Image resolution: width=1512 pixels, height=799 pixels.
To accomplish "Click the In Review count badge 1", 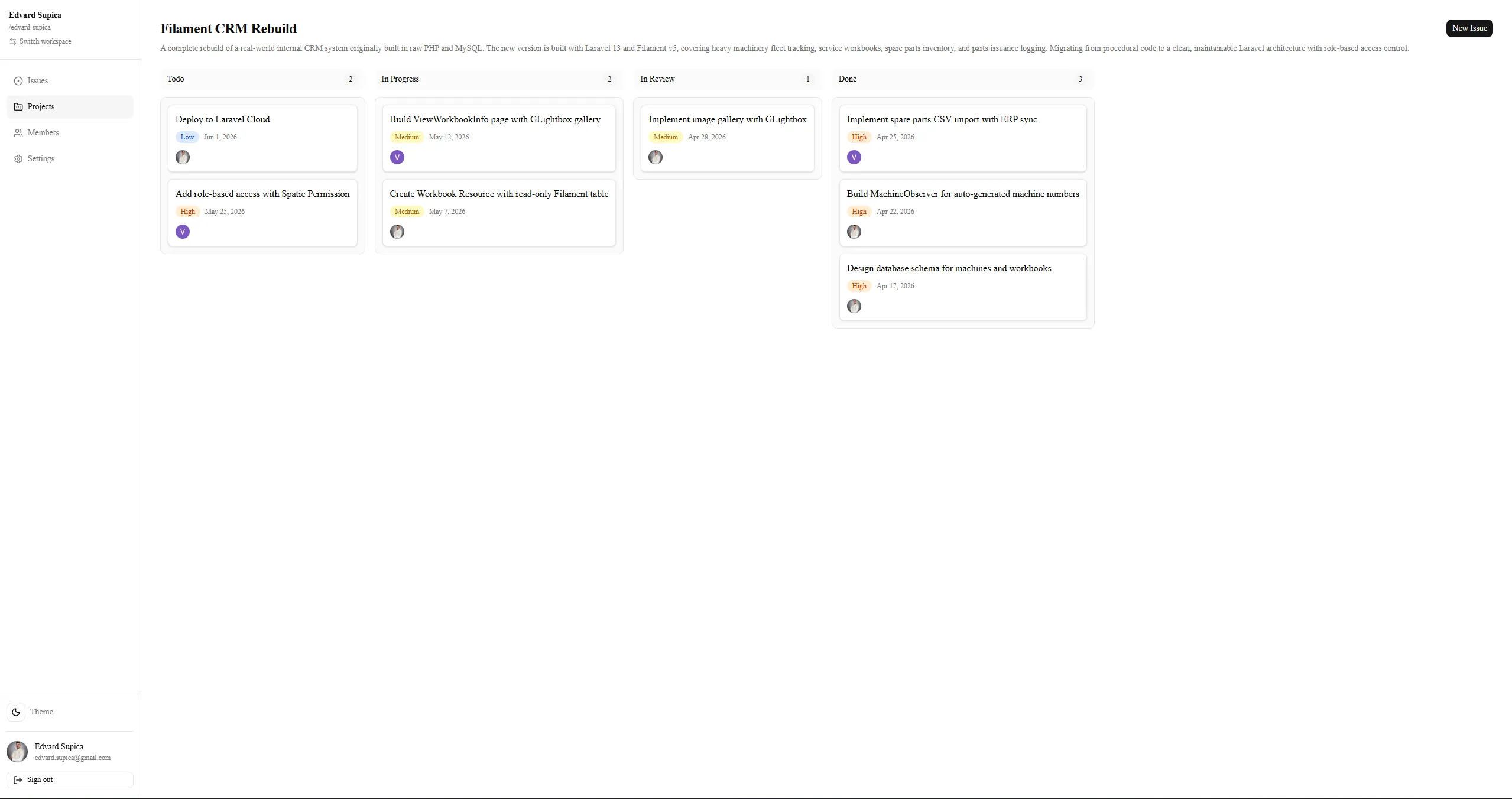I will coord(808,79).
